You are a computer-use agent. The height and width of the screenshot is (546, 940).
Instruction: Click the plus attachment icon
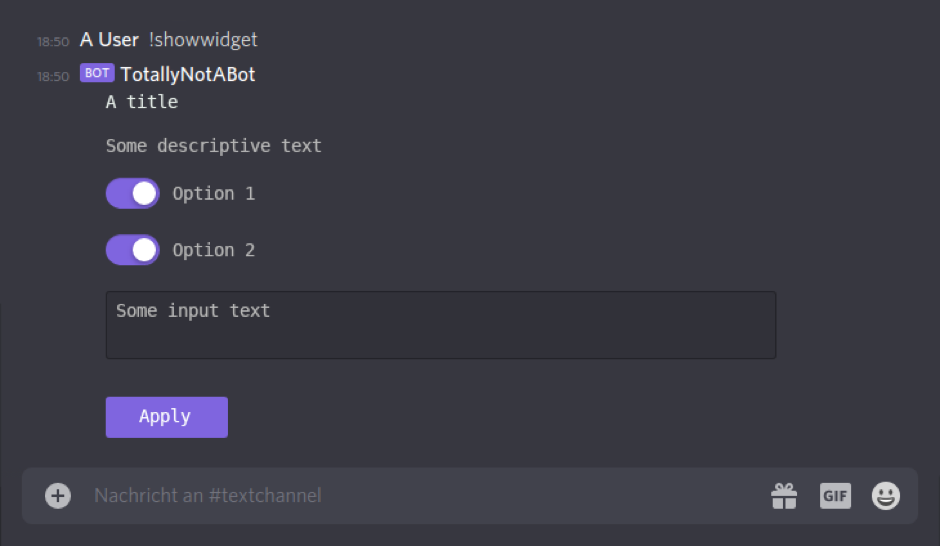(58, 496)
